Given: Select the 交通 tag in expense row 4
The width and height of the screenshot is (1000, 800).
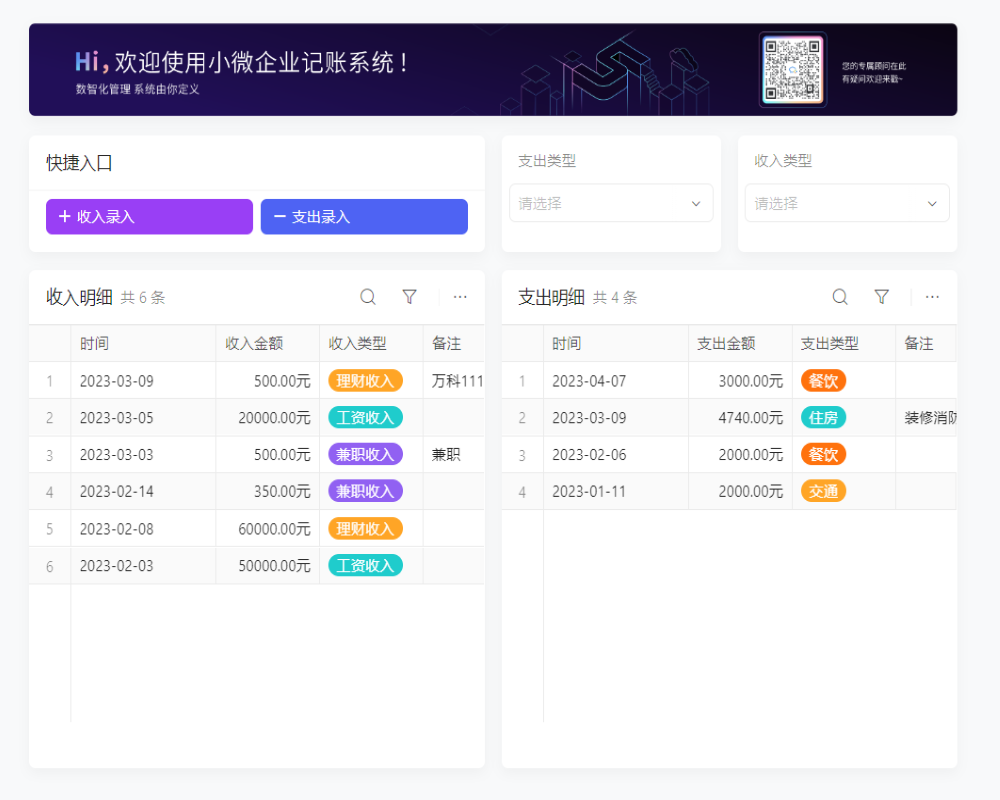Looking at the screenshot, I should [822, 491].
